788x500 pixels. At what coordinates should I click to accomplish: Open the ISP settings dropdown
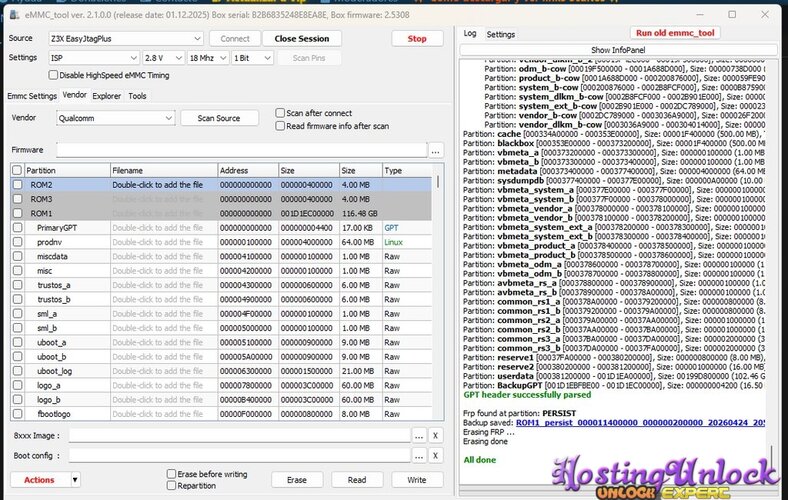point(94,58)
